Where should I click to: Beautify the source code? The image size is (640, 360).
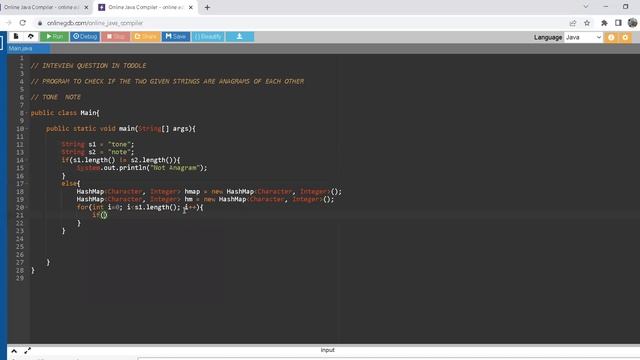[x=208, y=37]
